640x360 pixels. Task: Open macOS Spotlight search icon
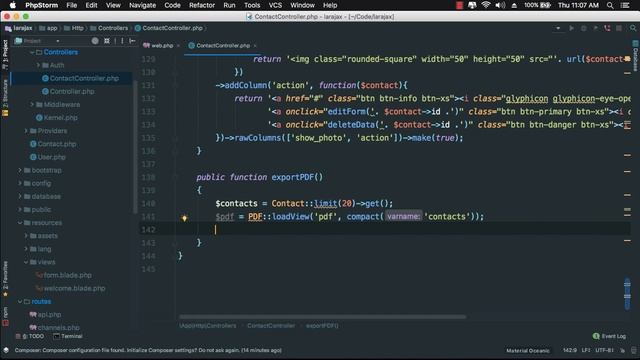(x=610, y=5)
